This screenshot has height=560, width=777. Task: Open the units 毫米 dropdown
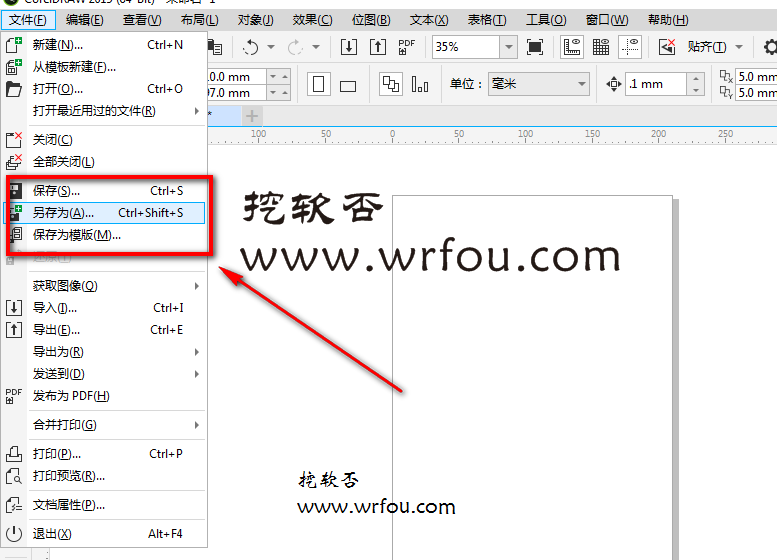pyautogui.click(x=580, y=84)
